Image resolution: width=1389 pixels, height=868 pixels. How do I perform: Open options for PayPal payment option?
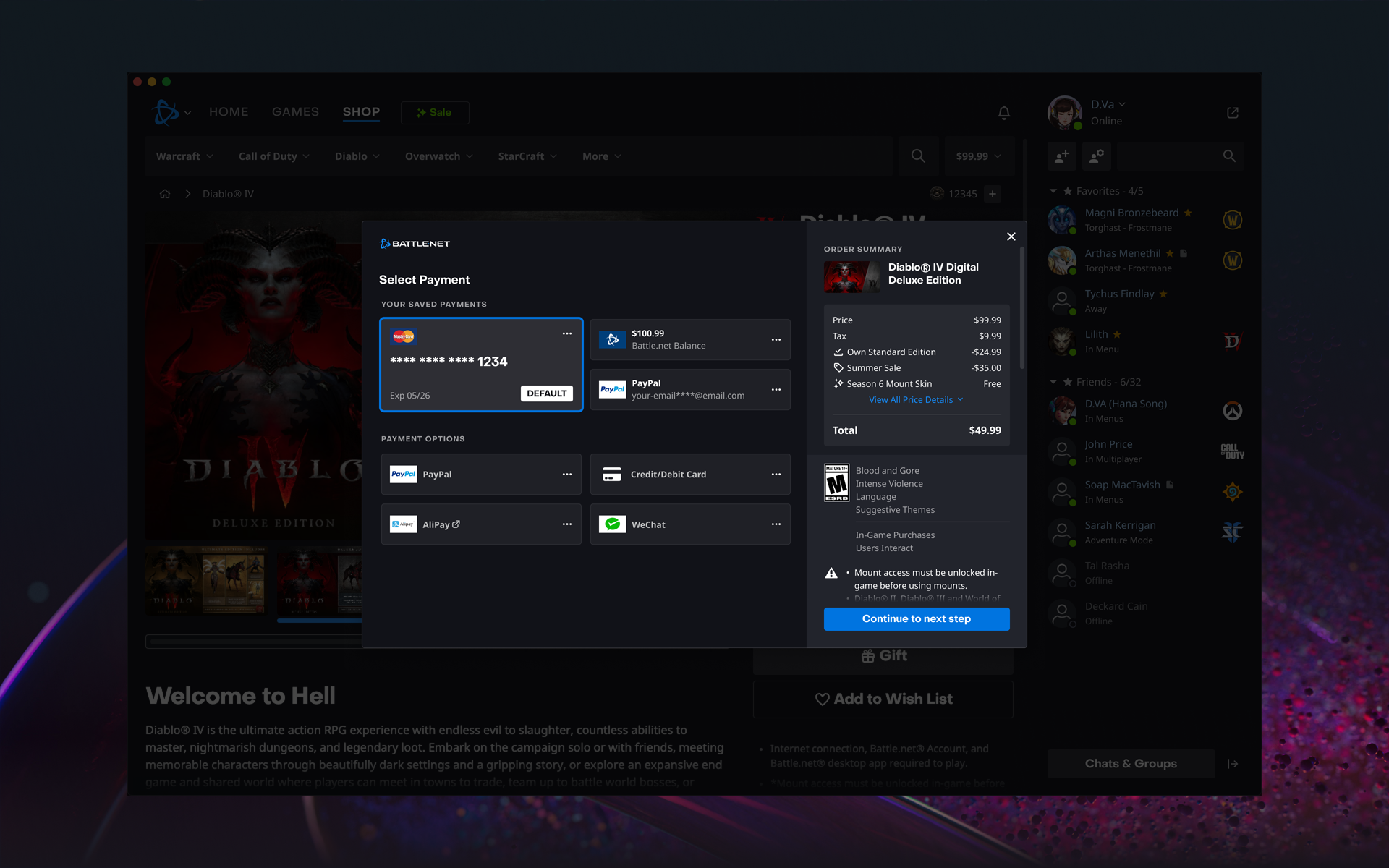pyautogui.click(x=567, y=475)
